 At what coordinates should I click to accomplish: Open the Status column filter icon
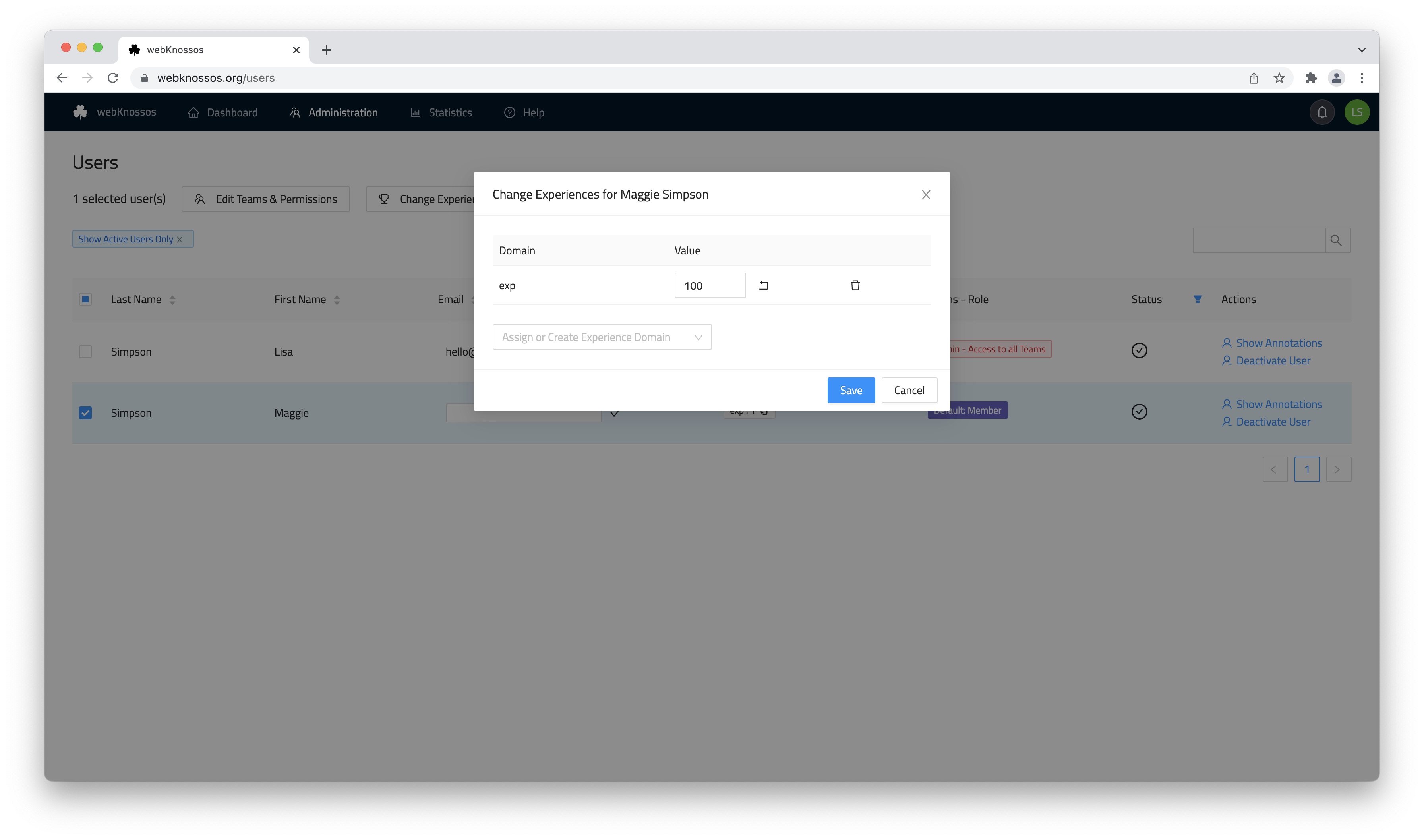(x=1198, y=299)
